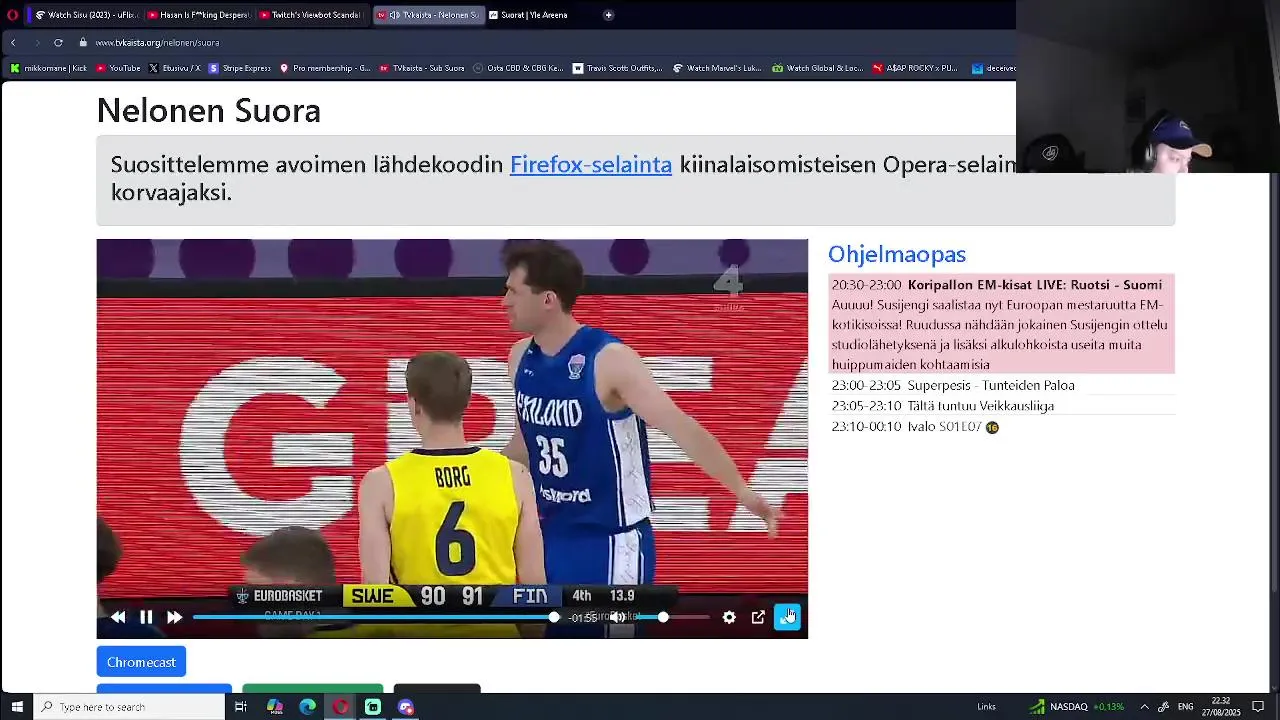Select the Superpesis - Tunteiden Paloa program
Image resolution: width=1280 pixels, height=720 pixels.
(1001, 385)
